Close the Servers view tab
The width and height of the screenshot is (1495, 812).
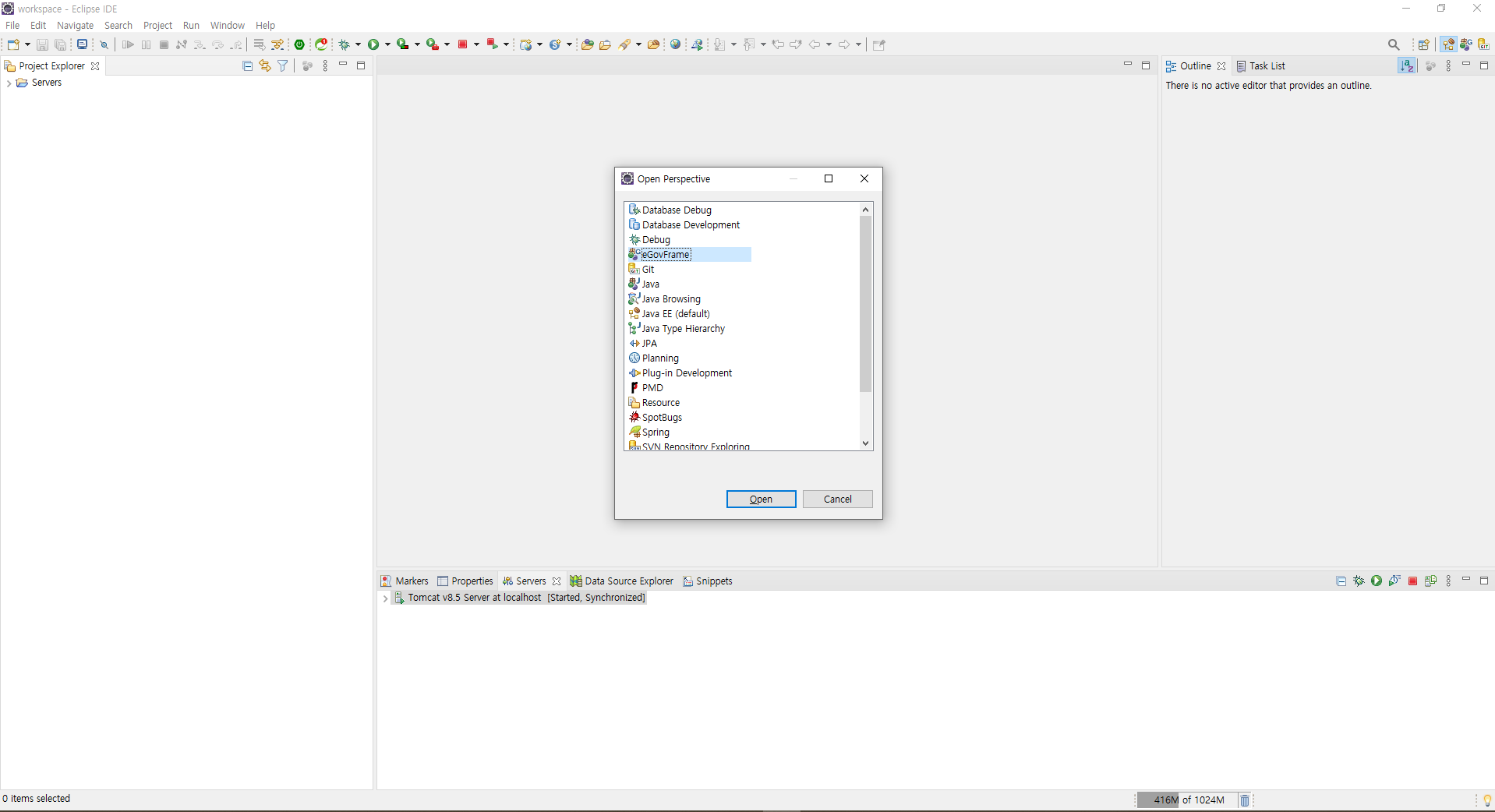[x=557, y=581]
